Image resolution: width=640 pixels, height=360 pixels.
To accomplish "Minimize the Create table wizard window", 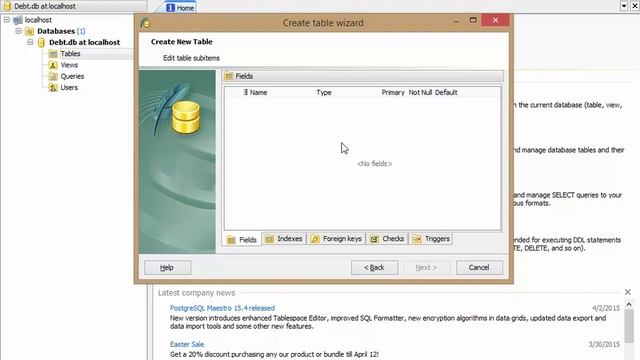I will point(456,20).
